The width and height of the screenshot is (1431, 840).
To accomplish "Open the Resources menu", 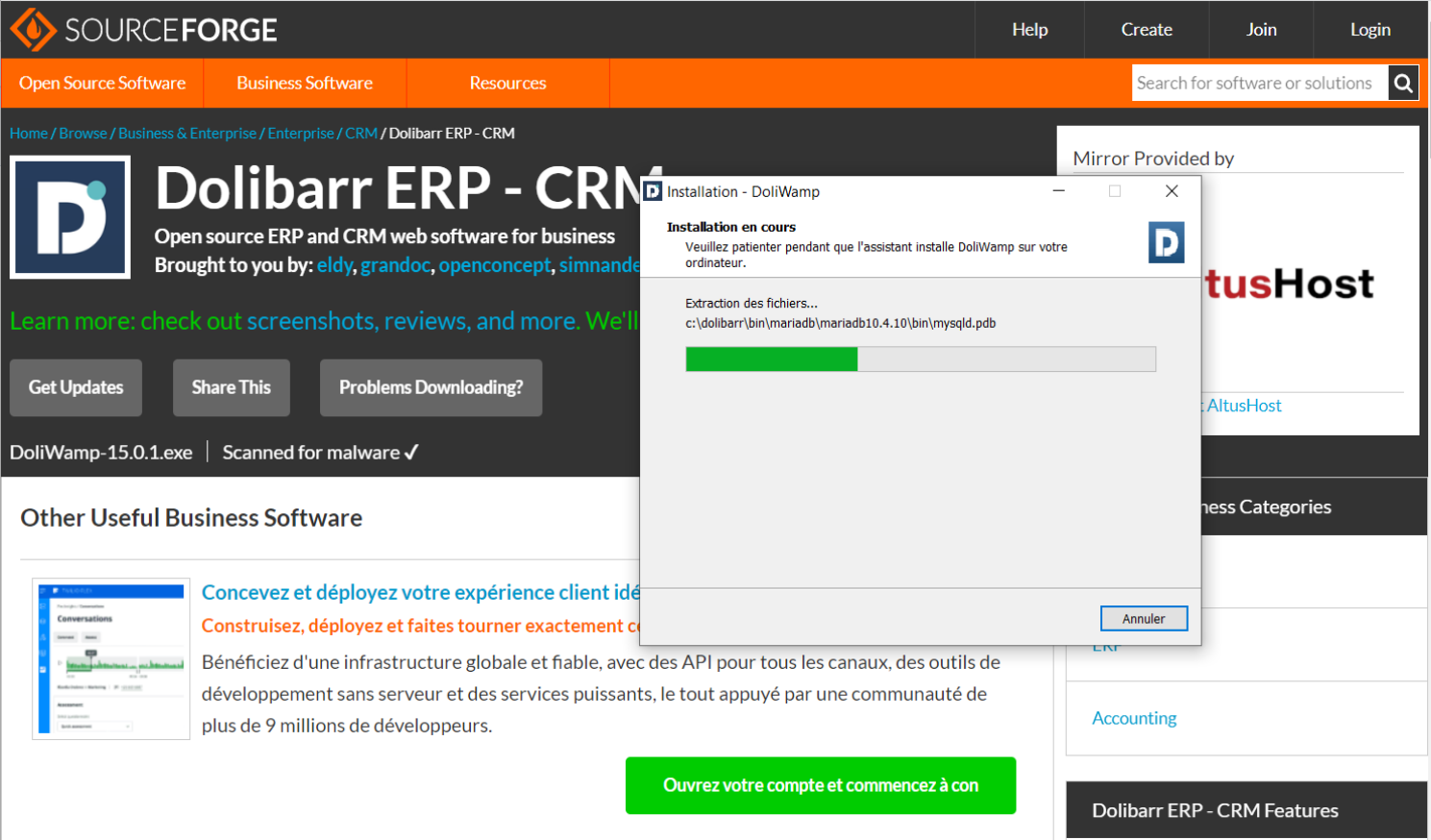I will tap(507, 83).
